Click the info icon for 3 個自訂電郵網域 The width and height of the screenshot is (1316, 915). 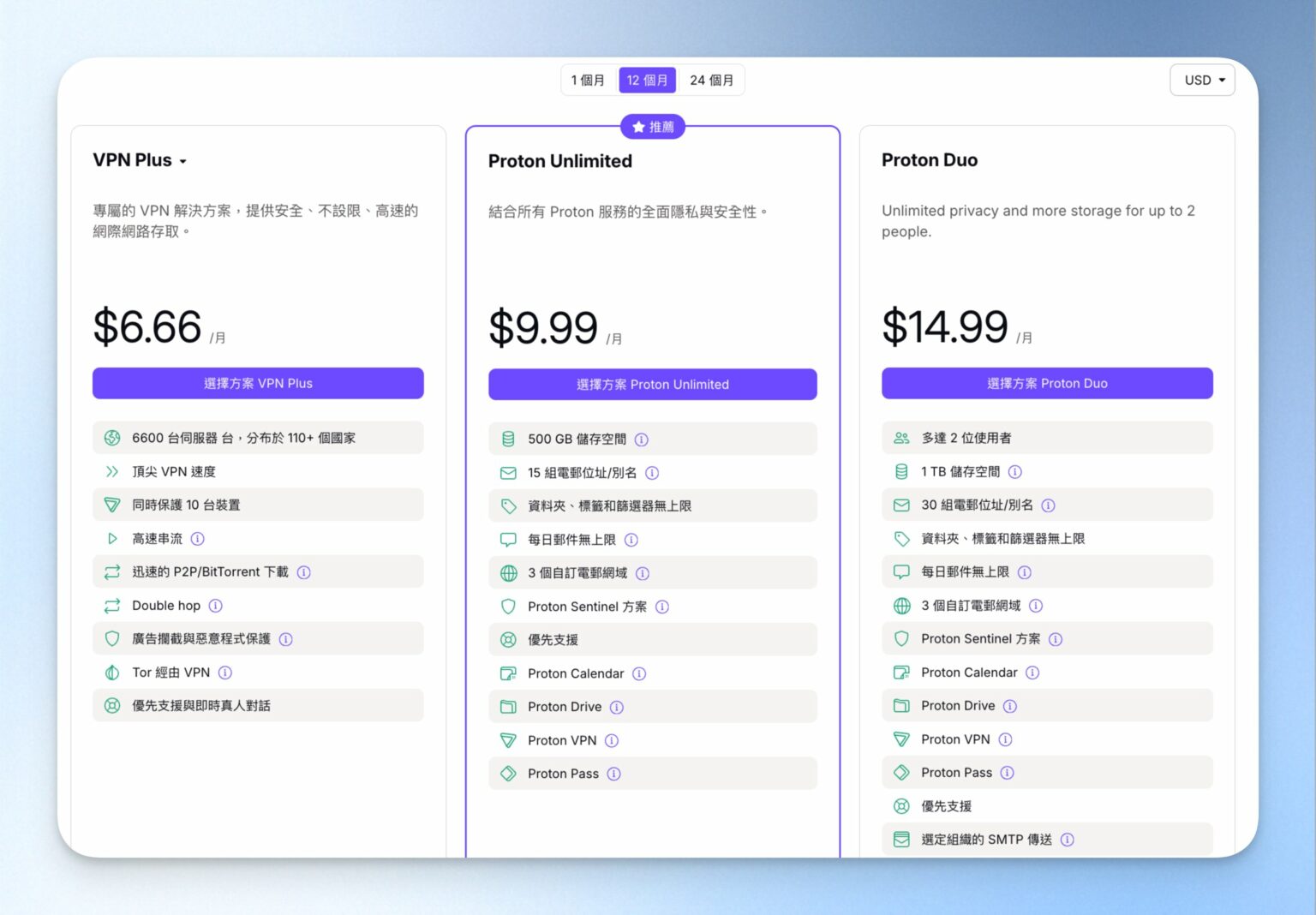(643, 573)
